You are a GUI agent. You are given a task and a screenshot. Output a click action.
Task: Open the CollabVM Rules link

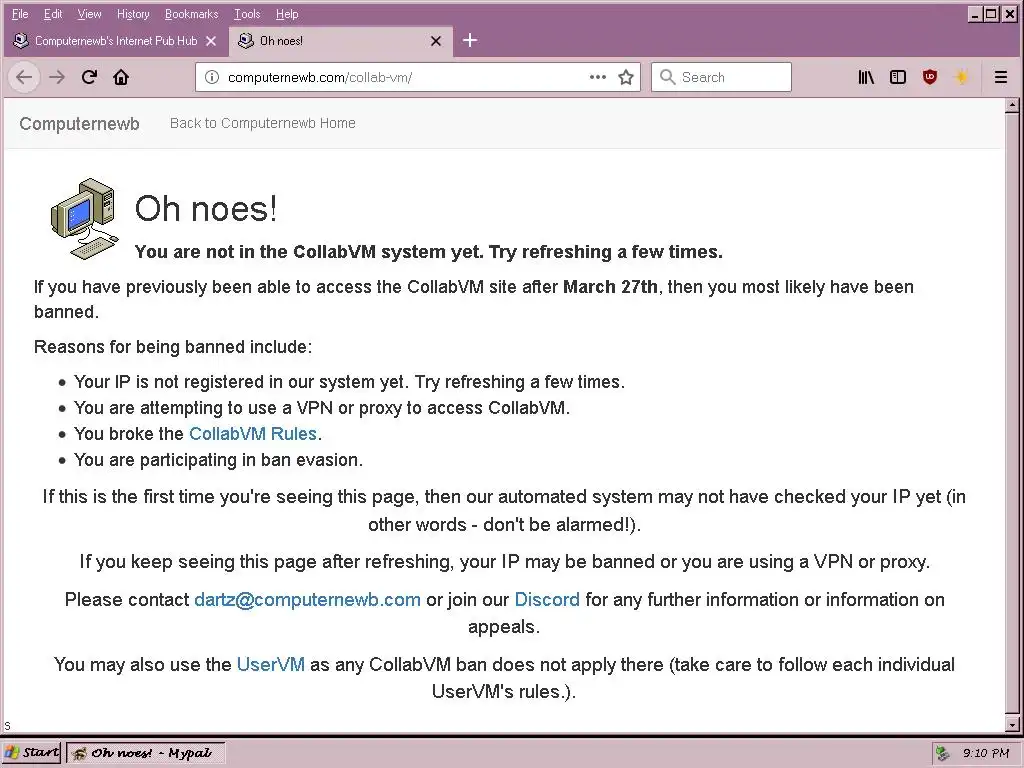pyautogui.click(x=253, y=434)
